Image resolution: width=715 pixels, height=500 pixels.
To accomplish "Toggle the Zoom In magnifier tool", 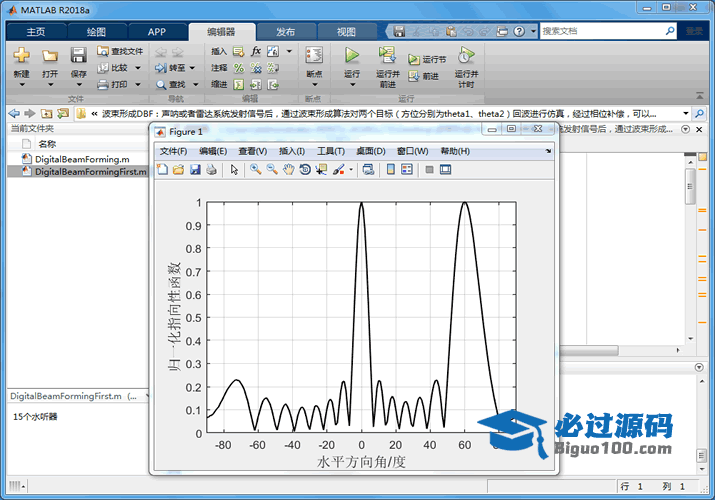I will pos(255,170).
